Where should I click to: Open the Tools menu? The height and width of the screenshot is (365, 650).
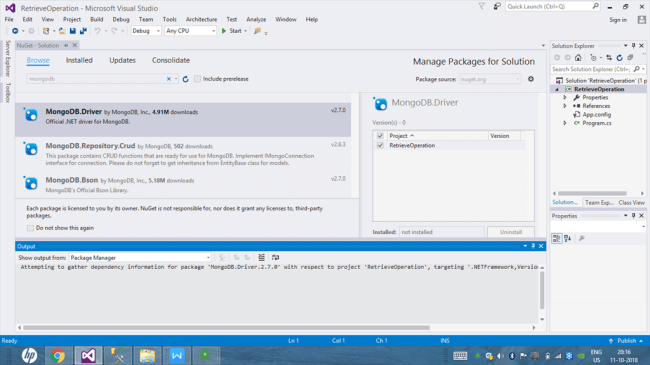170,19
